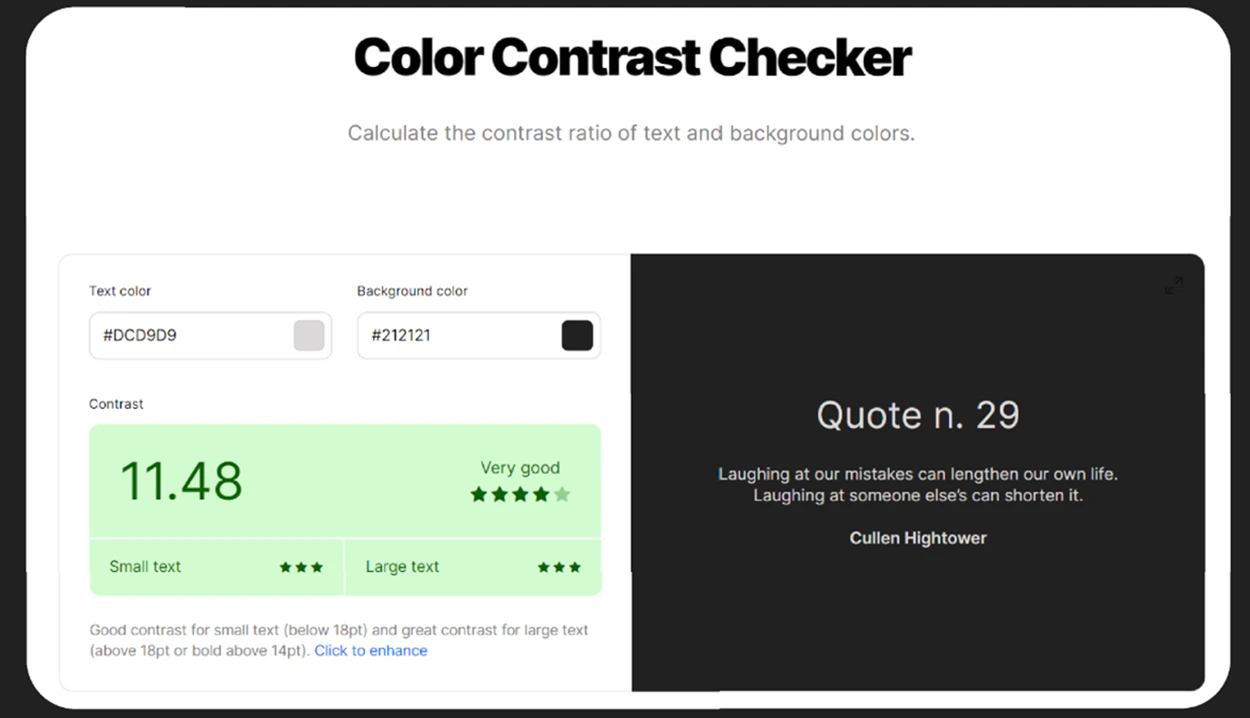Click the Text color label
Screen dimensions: 1250x718
120,291
